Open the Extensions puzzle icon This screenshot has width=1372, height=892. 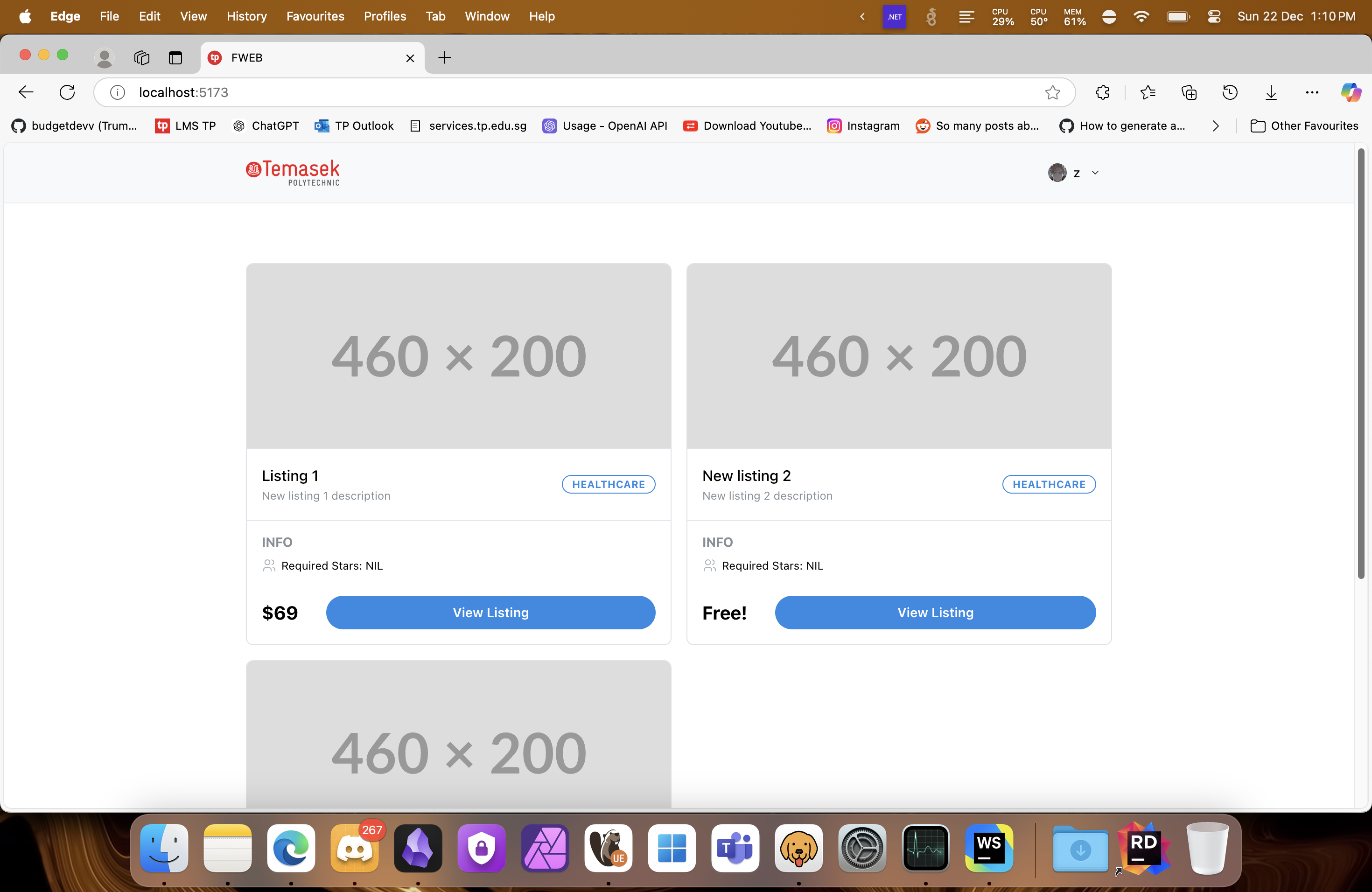tap(1102, 92)
